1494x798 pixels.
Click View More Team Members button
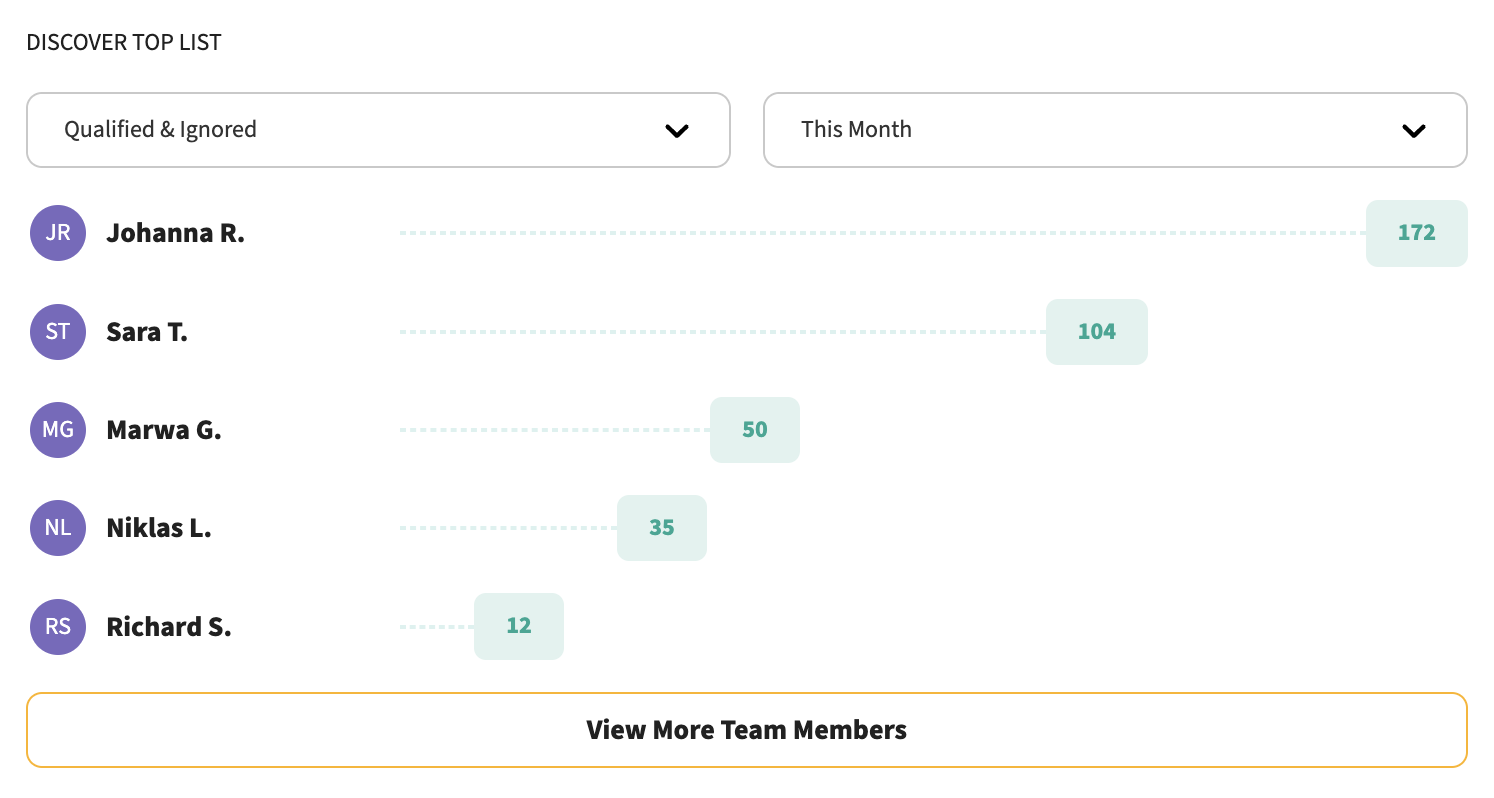(x=746, y=730)
